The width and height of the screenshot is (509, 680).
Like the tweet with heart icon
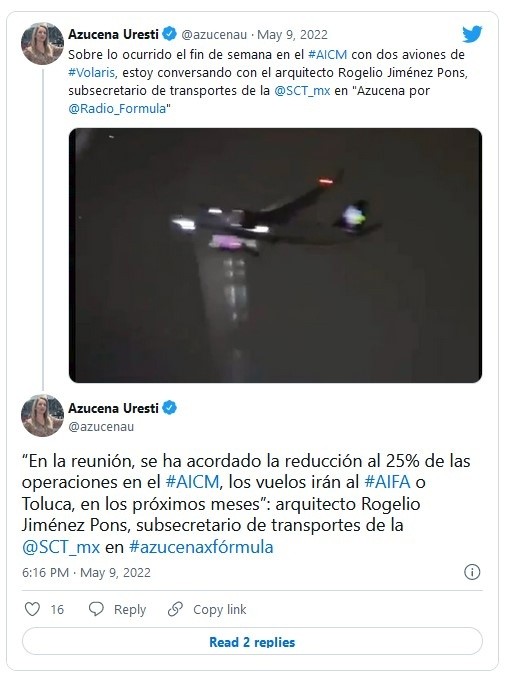click(32, 609)
